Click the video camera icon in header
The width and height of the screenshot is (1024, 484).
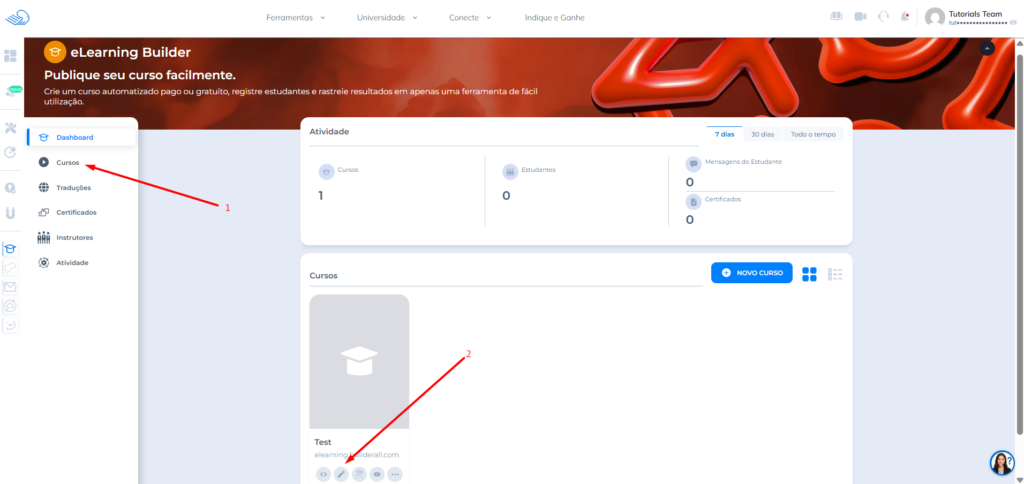[x=860, y=17]
